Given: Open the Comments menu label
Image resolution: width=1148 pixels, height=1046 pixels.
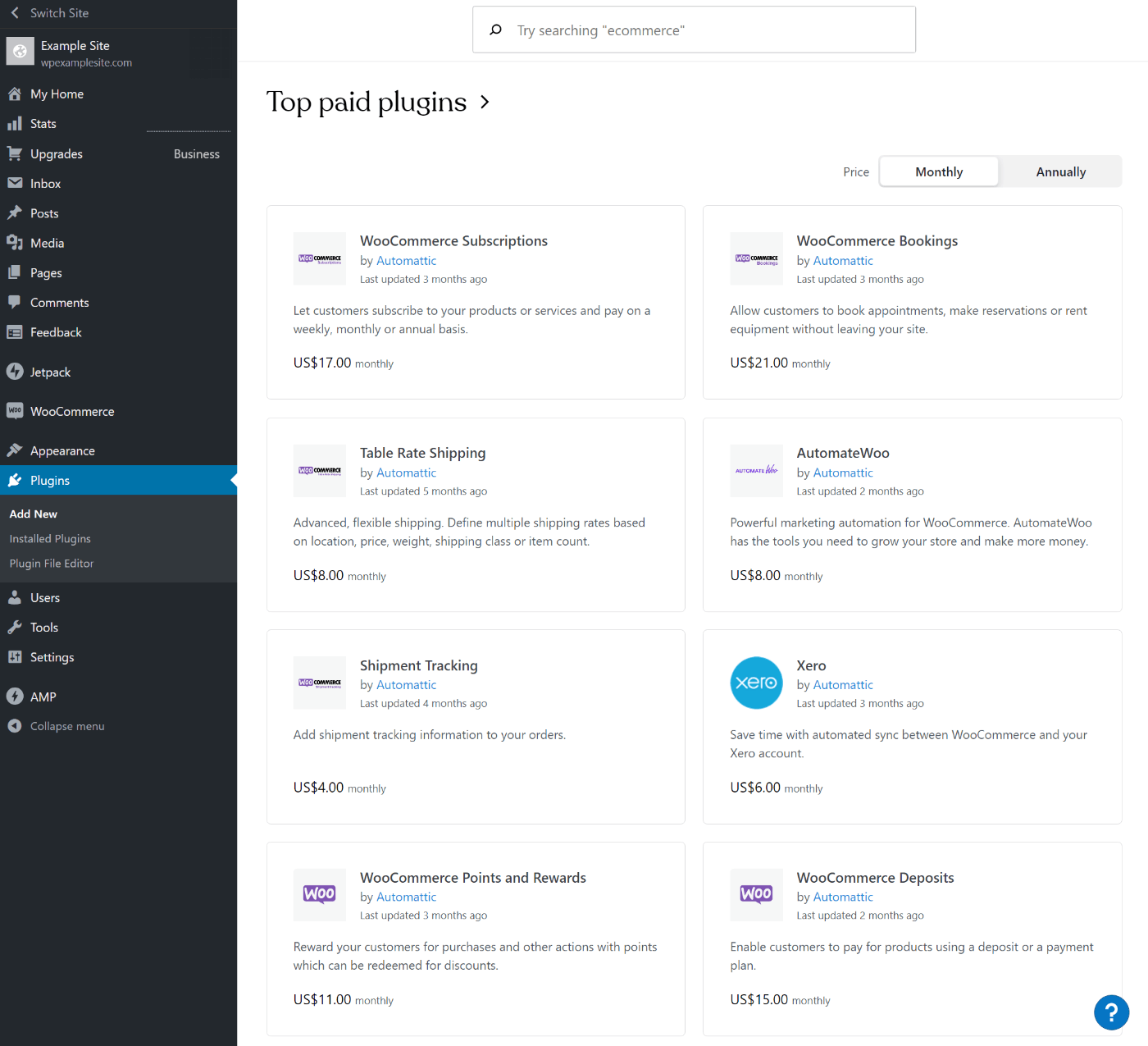Looking at the screenshot, I should tap(60, 303).
